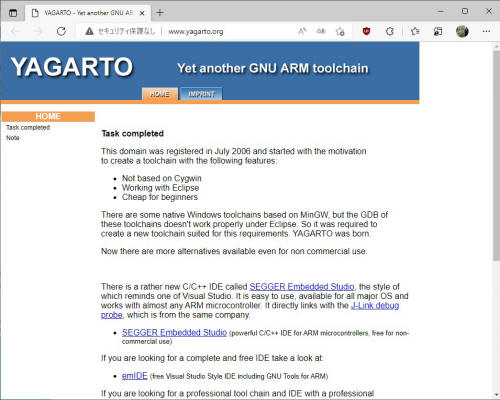Select the HOME navigation tab

tap(160, 94)
